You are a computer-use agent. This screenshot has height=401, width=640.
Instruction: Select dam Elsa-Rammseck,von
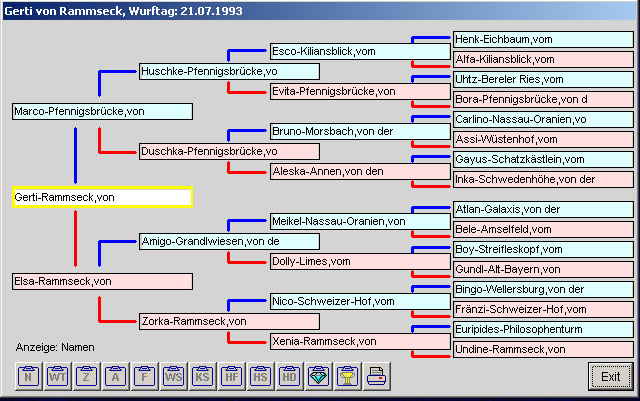102,282
